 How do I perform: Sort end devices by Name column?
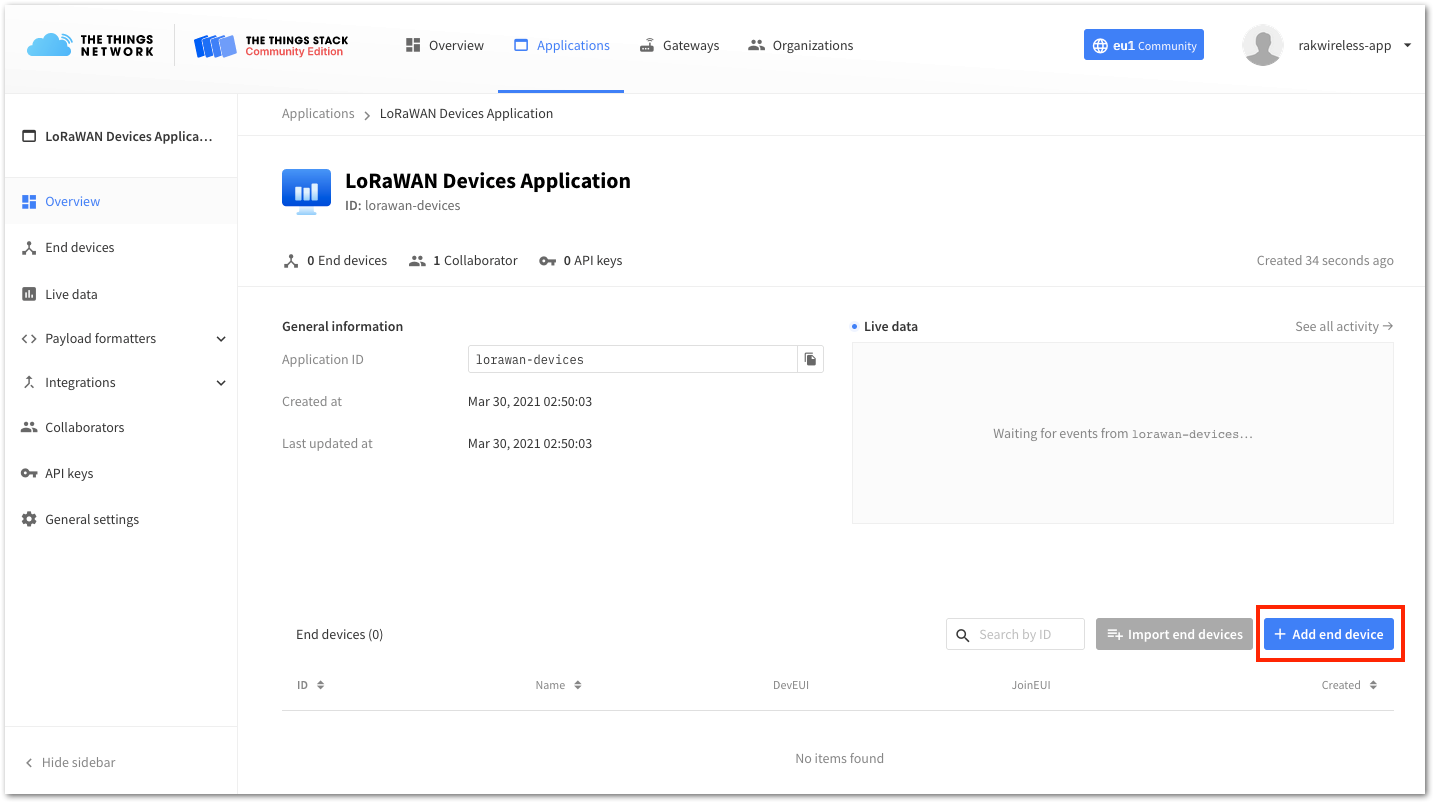point(558,685)
